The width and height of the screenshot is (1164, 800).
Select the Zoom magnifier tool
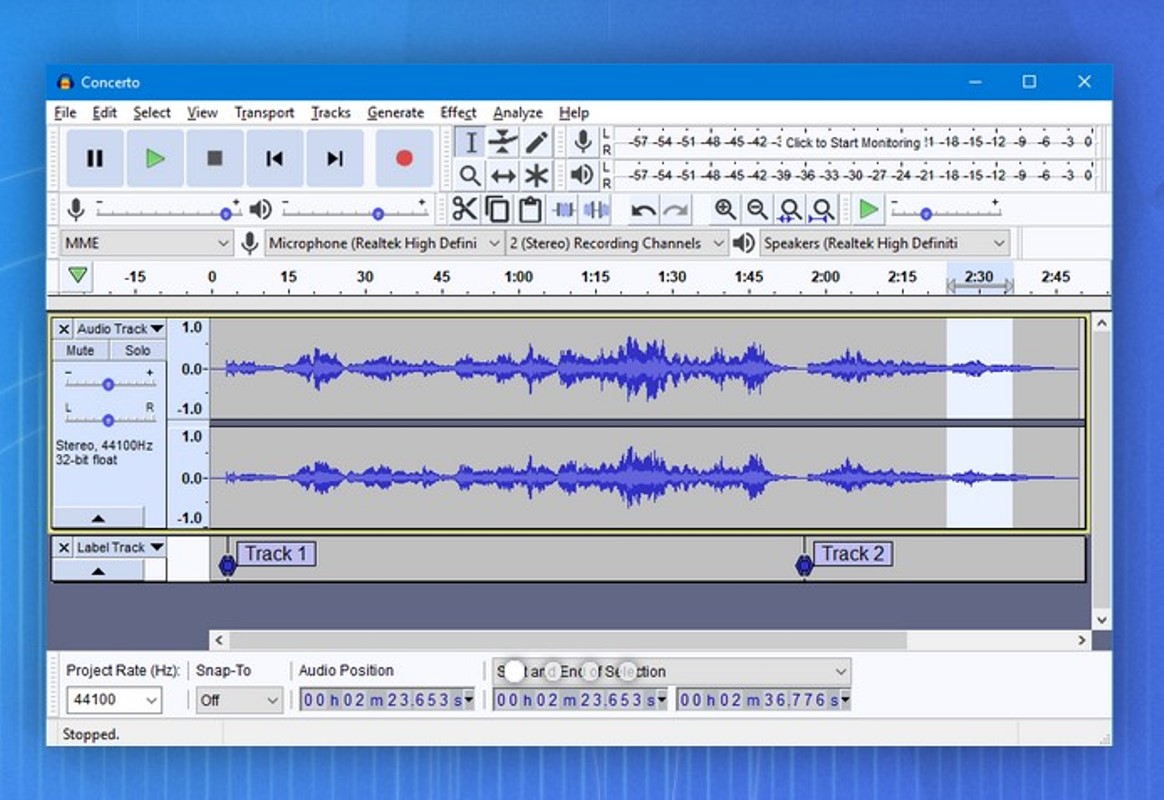(470, 175)
